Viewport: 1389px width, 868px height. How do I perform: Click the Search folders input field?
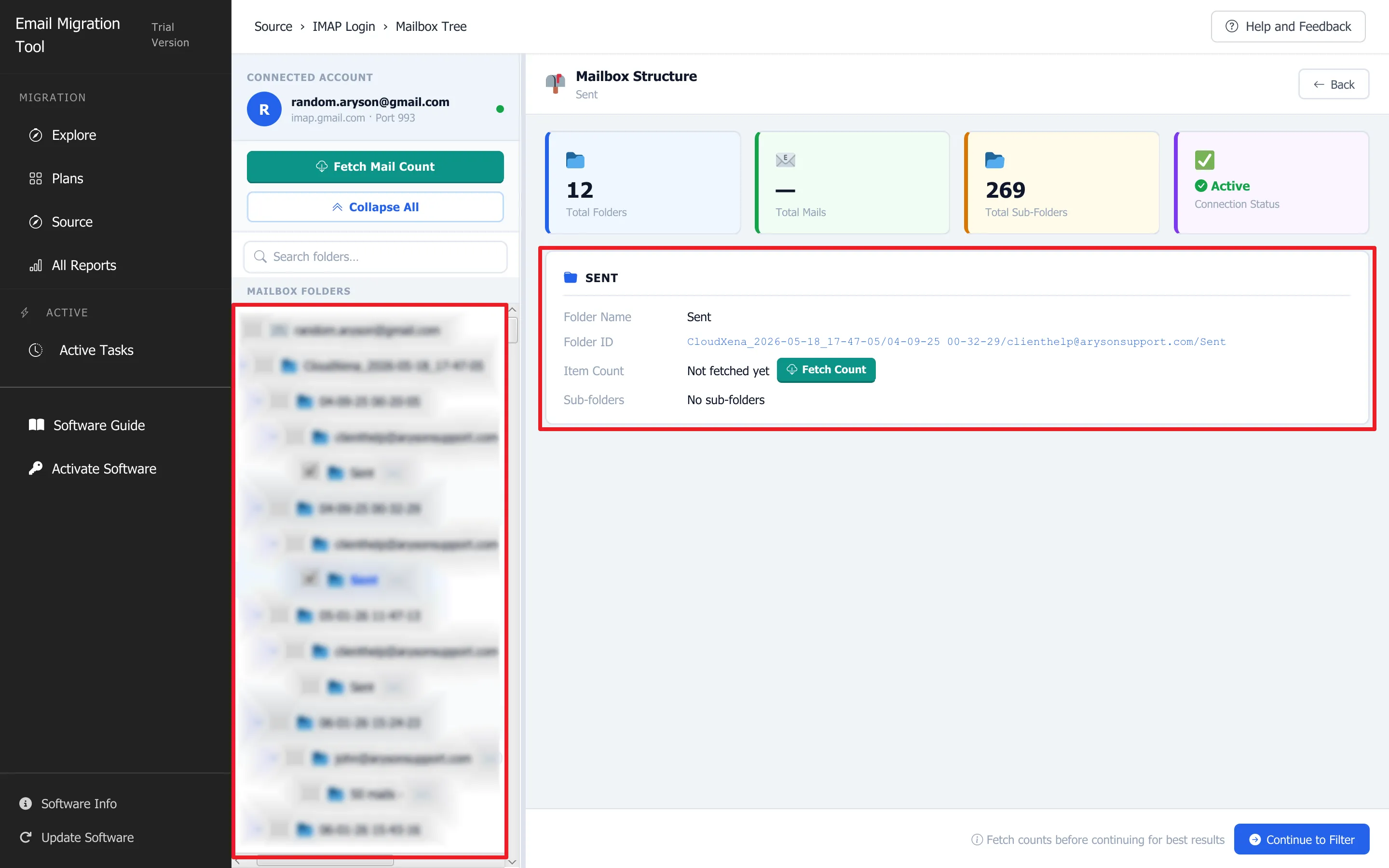(375, 257)
